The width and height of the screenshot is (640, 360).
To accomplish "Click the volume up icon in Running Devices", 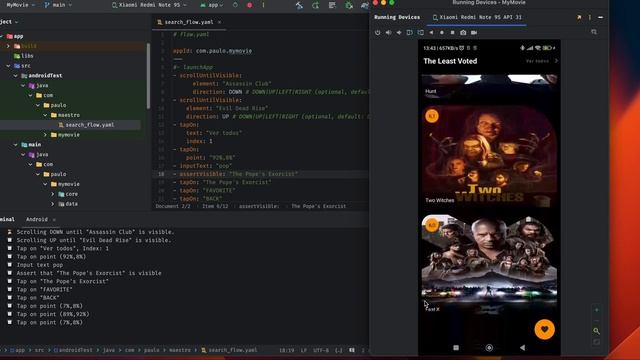I will (388, 32).
